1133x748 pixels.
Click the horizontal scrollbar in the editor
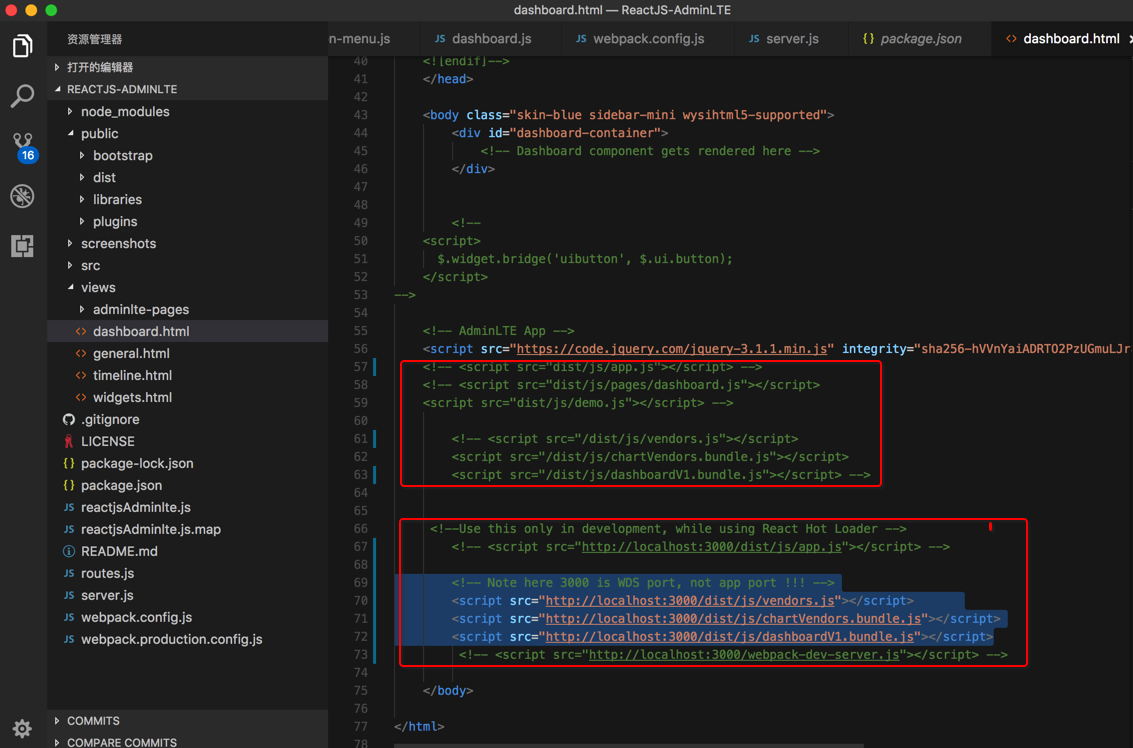click(628, 744)
